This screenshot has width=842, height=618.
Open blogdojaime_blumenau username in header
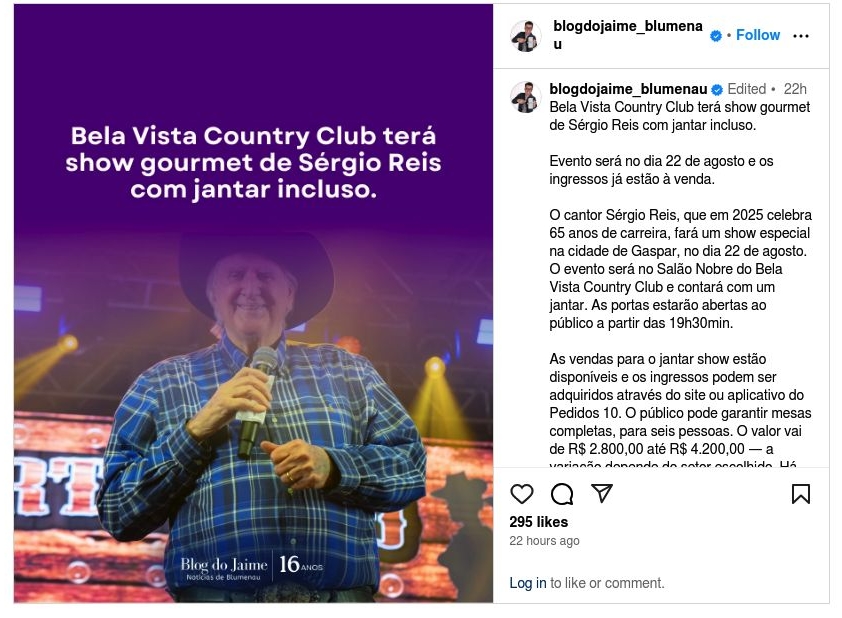coord(628,35)
